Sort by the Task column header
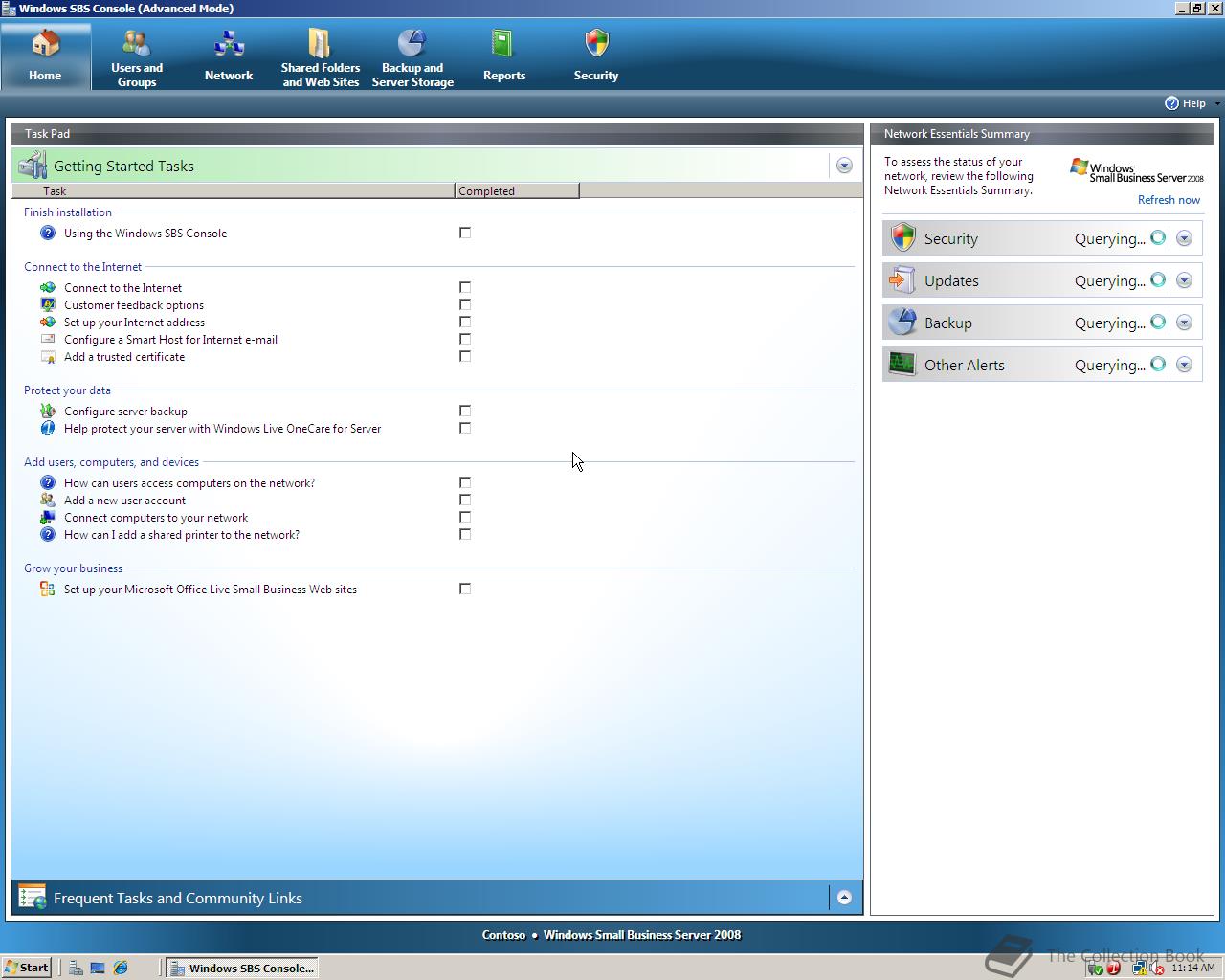This screenshot has height=980, width=1225. [x=234, y=190]
